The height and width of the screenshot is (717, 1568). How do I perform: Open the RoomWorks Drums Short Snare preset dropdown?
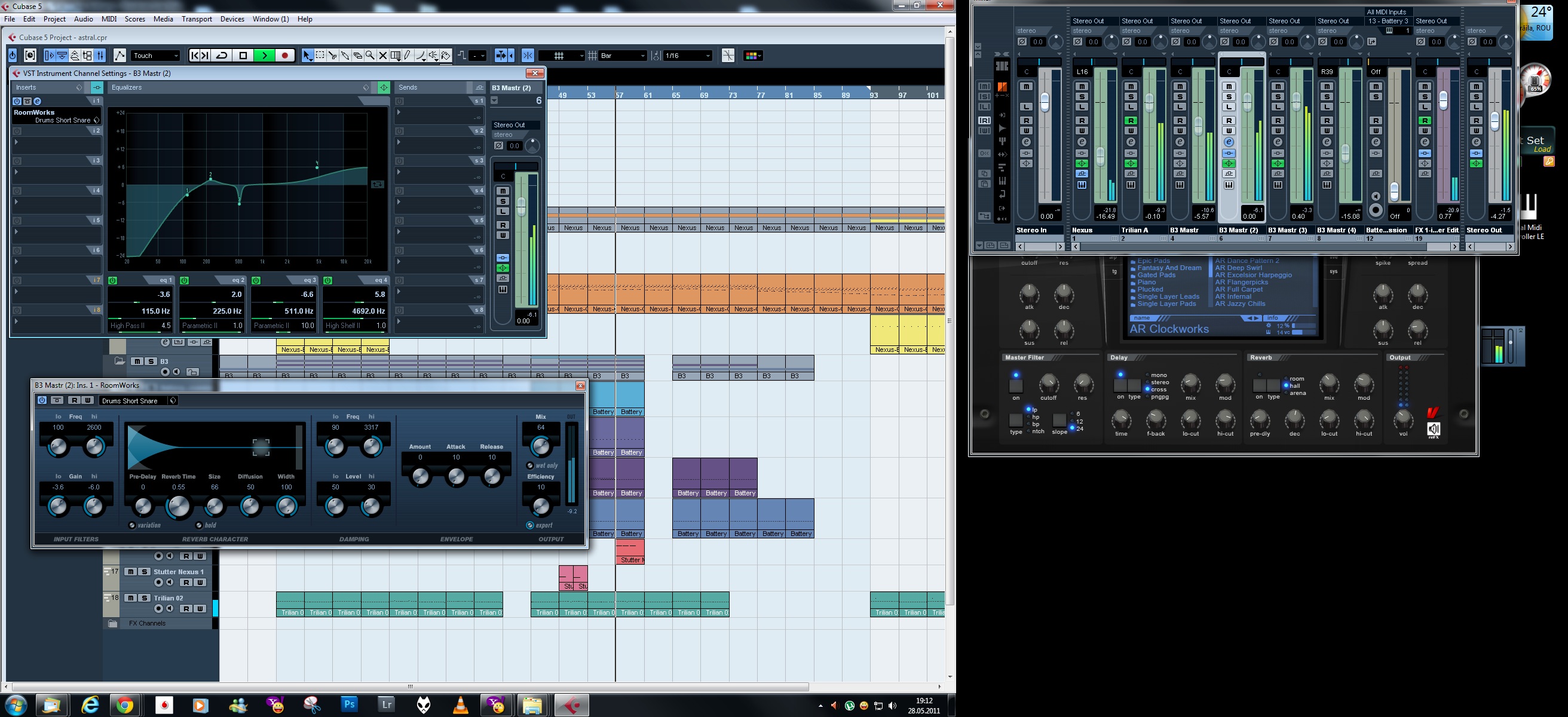(138, 400)
